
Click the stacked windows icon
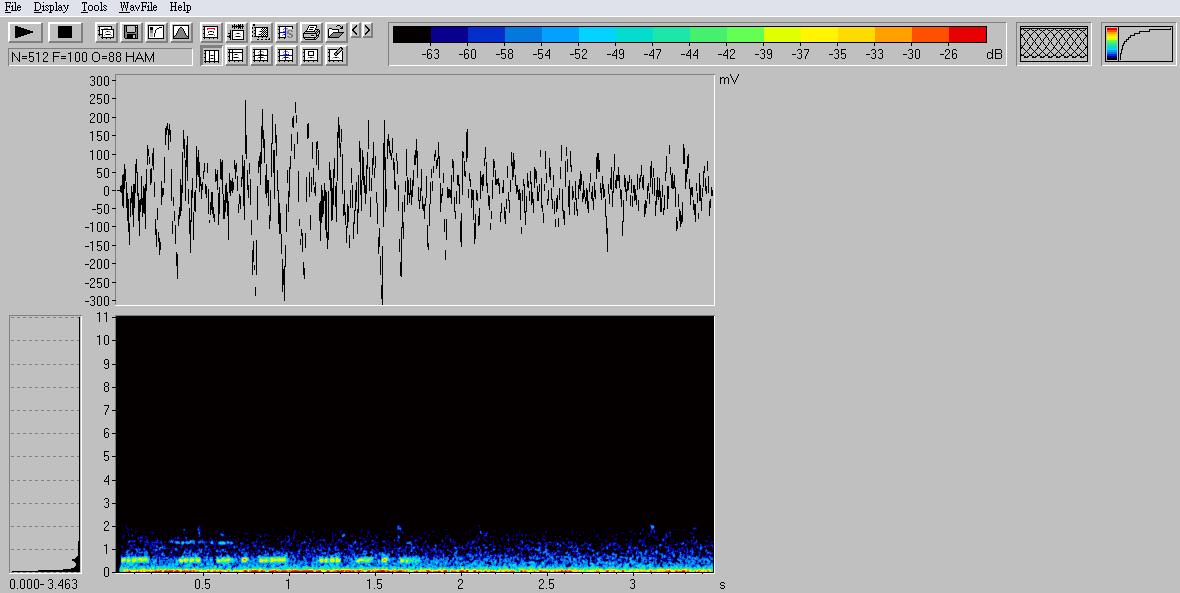(x=106, y=33)
